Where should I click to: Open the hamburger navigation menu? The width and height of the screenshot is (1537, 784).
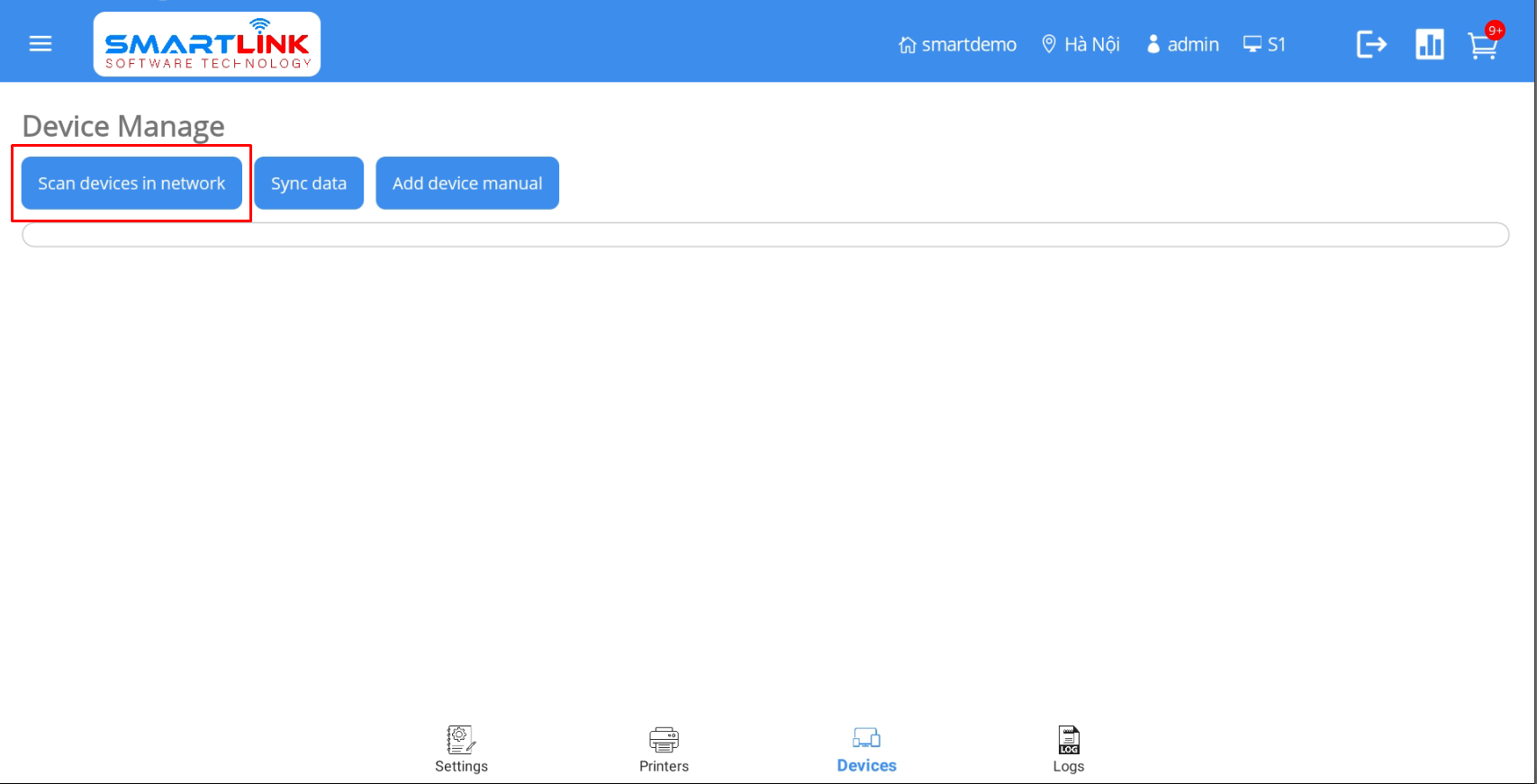pos(41,44)
